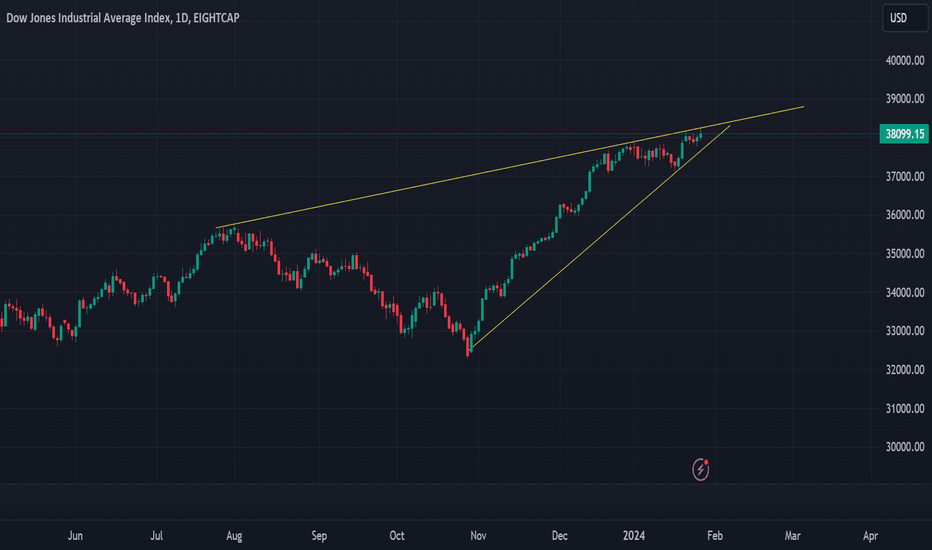Click the 2024 label on time axis

click(634, 536)
